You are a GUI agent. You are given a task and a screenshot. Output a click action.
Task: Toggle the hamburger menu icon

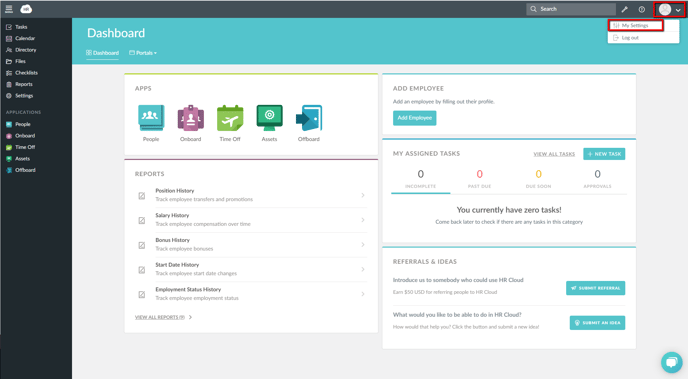point(9,9)
